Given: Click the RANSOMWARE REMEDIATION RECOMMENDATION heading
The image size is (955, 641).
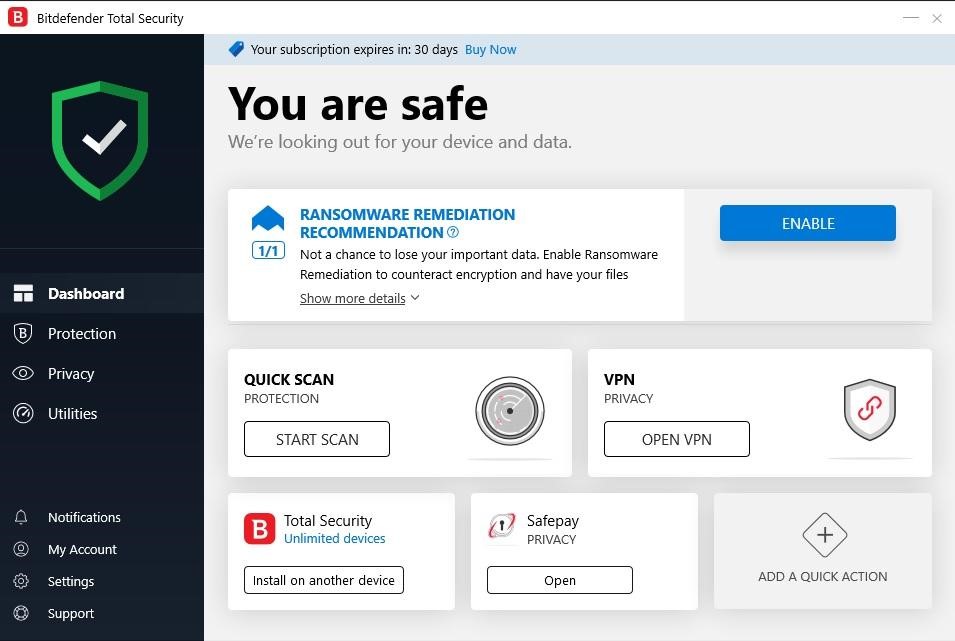Looking at the screenshot, I should point(407,223).
